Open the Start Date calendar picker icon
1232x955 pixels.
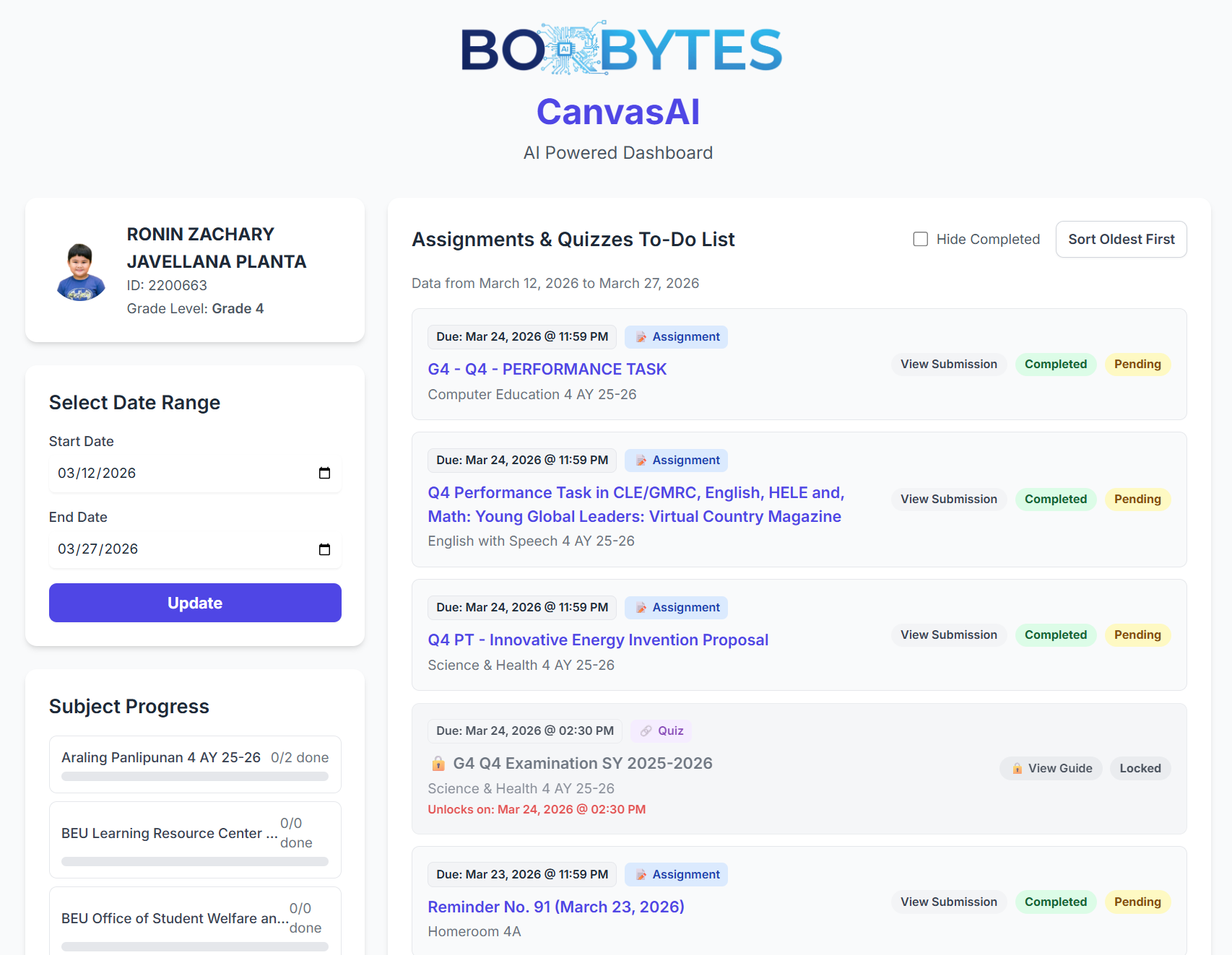pos(326,473)
